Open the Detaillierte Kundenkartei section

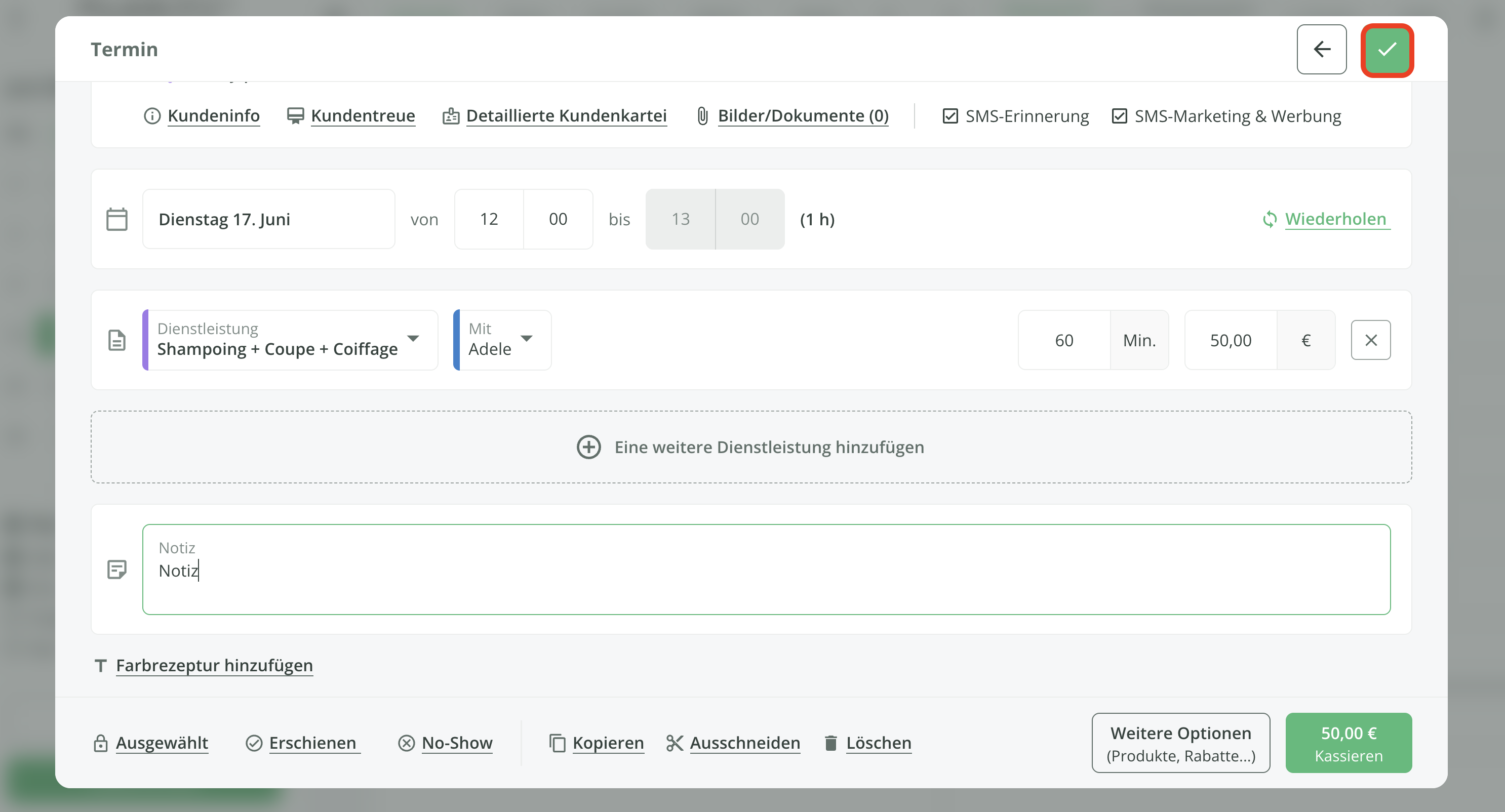[566, 115]
